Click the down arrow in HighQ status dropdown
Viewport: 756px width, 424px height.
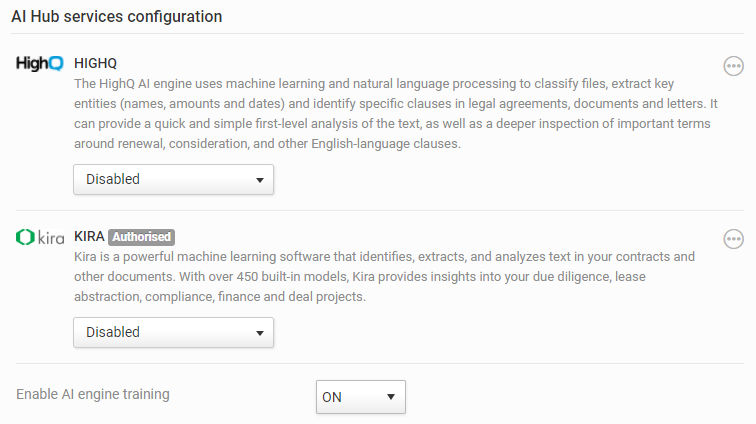click(259, 180)
